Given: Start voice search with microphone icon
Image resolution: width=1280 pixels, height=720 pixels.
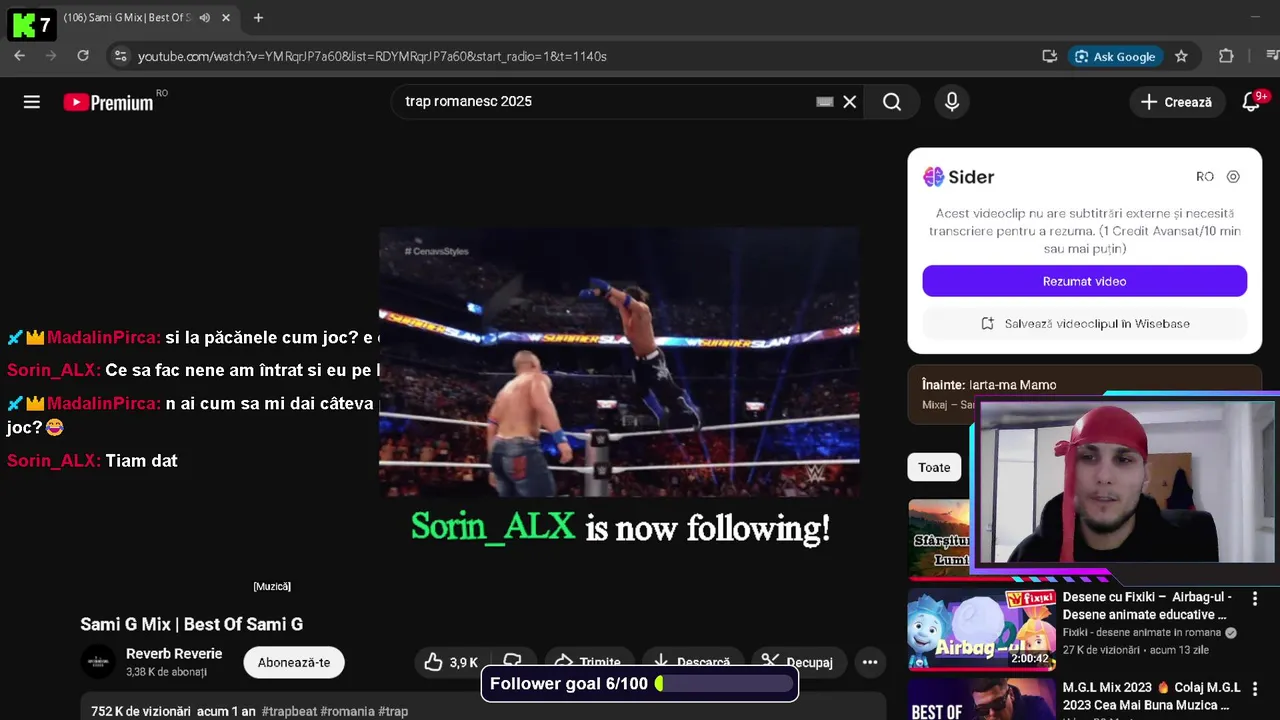Looking at the screenshot, I should click(x=952, y=102).
